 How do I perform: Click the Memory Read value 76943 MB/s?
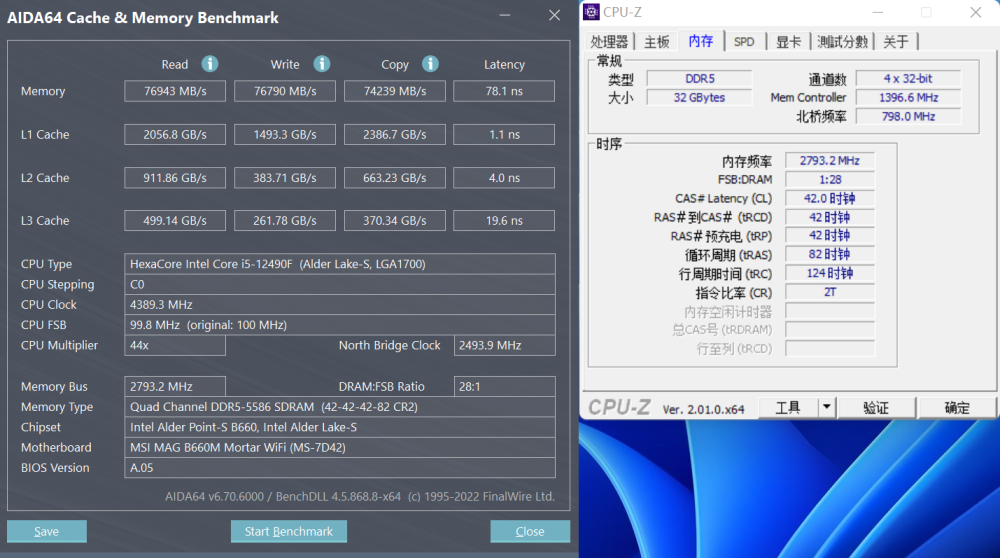[x=175, y=91]
